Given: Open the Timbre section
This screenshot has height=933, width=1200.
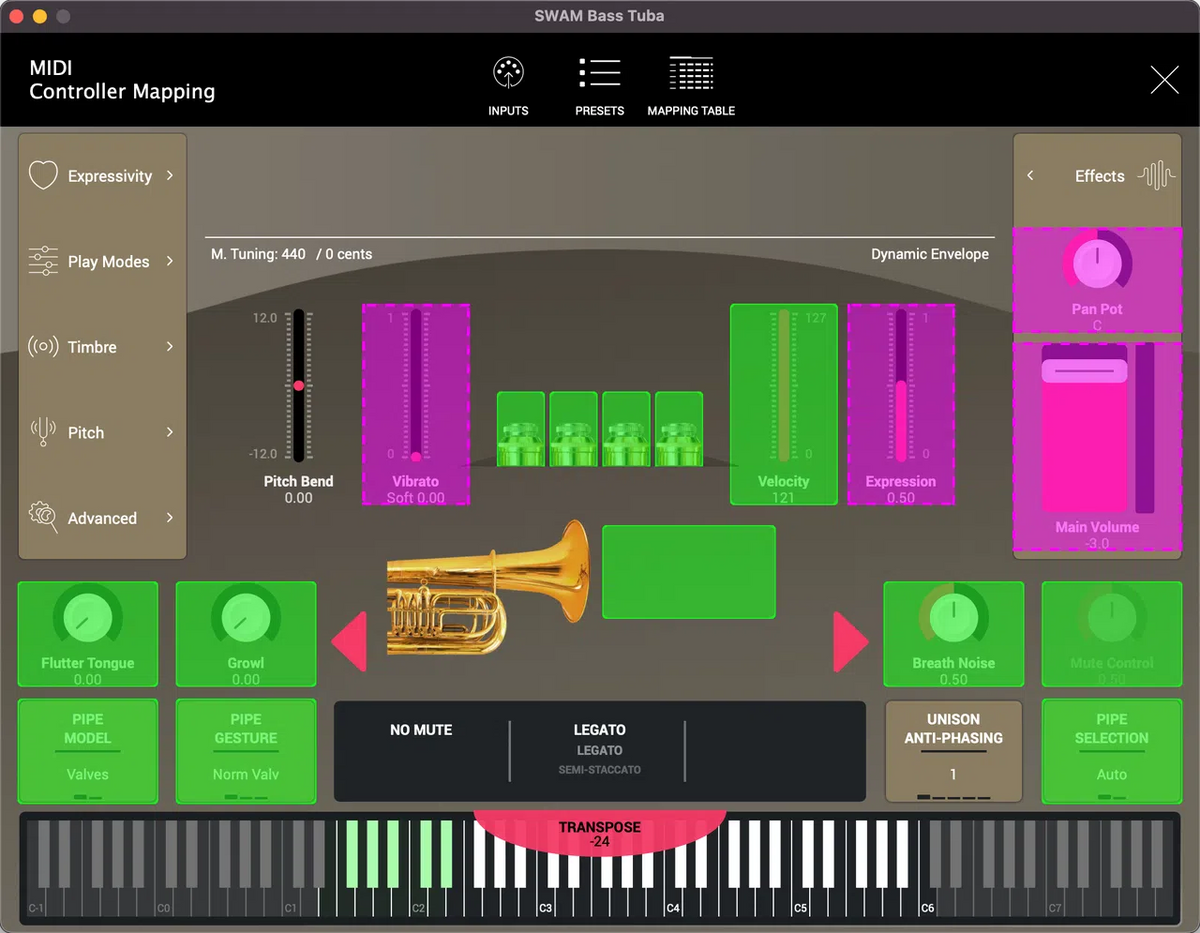Looking at the screenshot, I should click(x=42, y=347).
